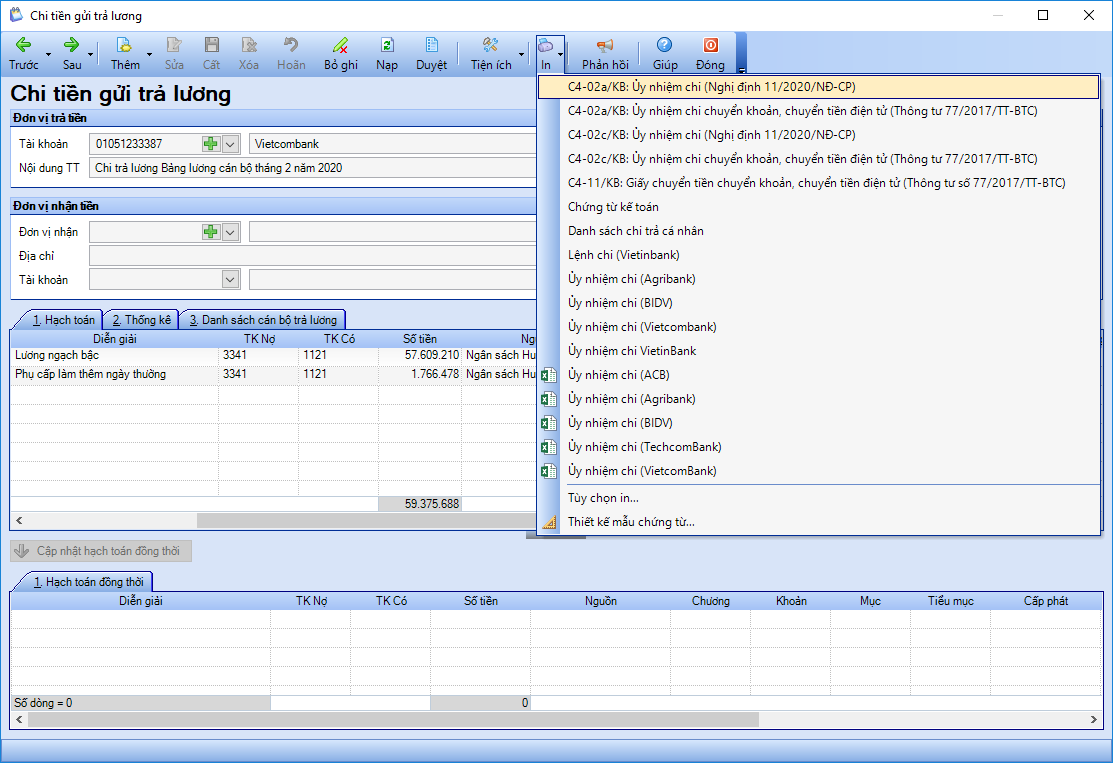Select Phụ cấp làm thêm ngày thường row

(273, 374)
